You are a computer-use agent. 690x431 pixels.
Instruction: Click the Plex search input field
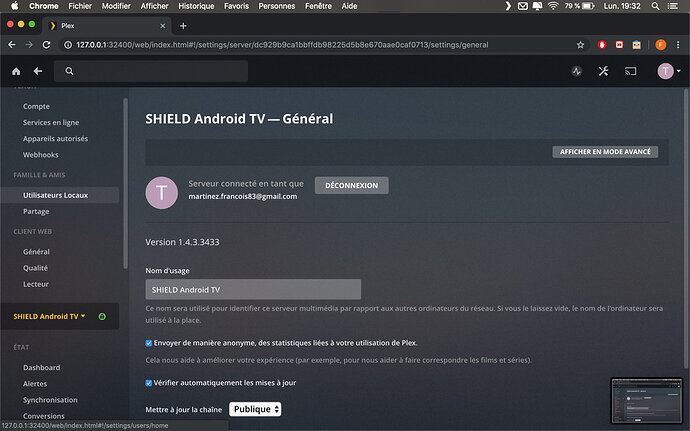[151, 71]
